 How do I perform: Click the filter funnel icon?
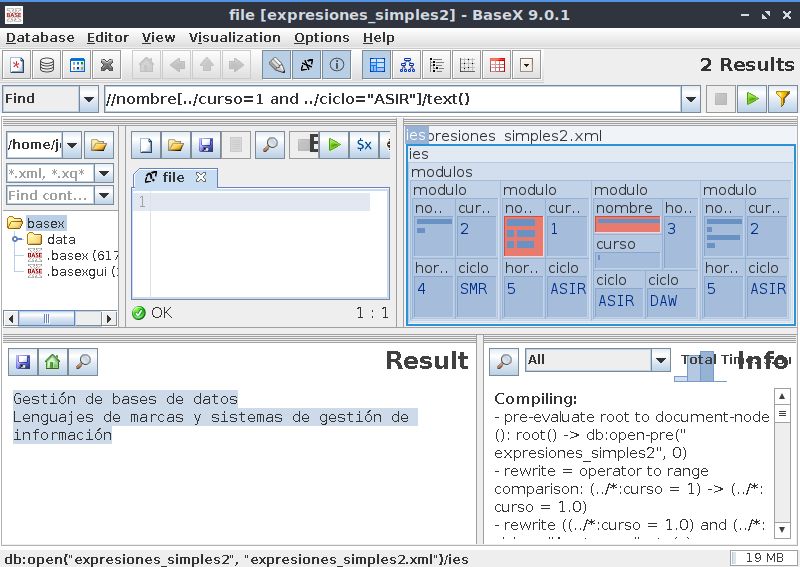[x=782, y=99]
